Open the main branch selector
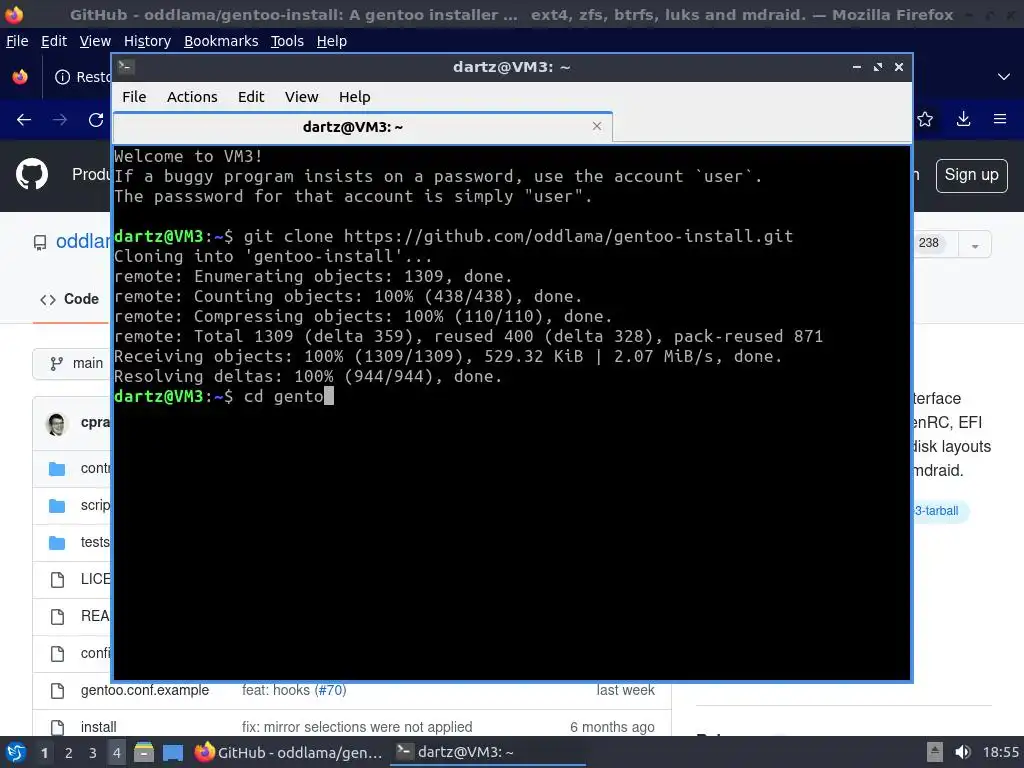Image resolution: width=1024 pixels, height=768 pixels. click(x=72, y=363)
